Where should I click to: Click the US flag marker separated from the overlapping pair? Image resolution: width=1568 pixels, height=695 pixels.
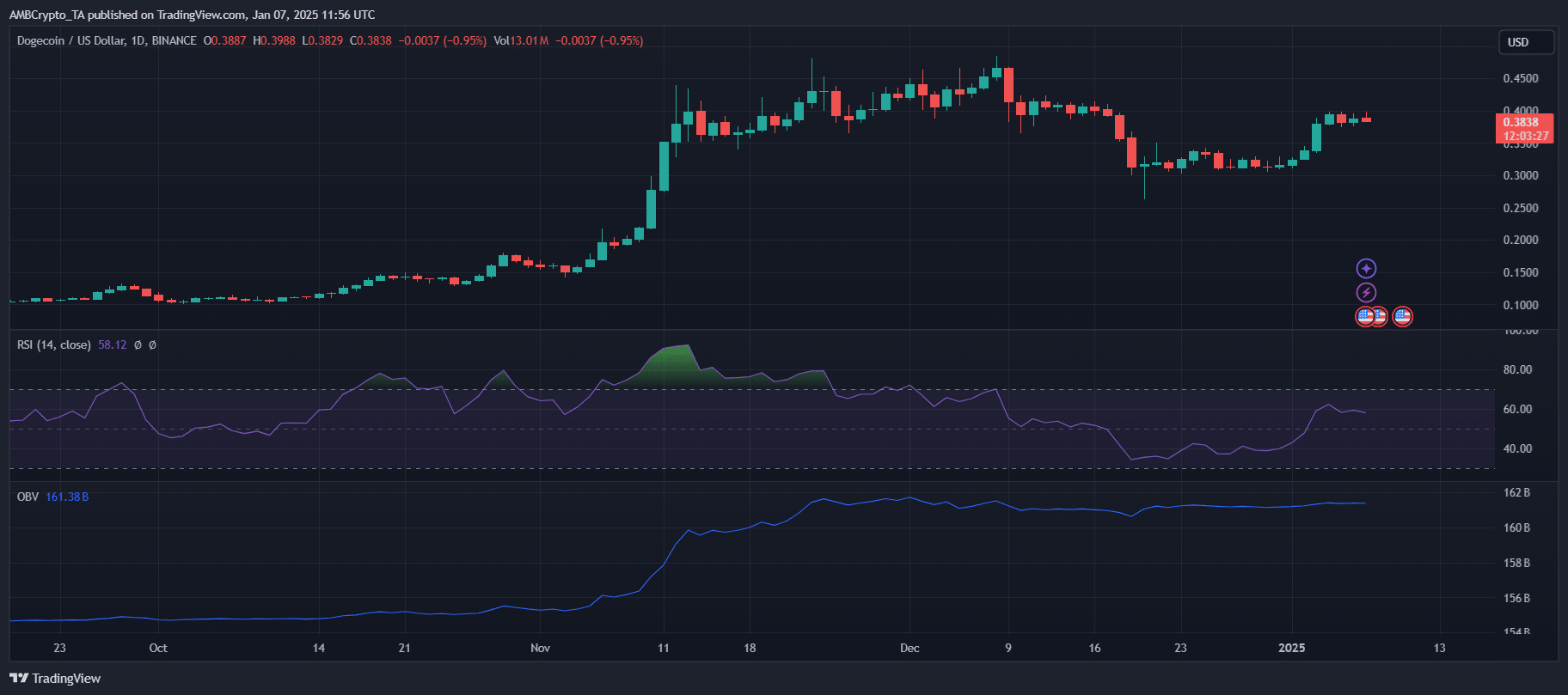coord(1402,317)
